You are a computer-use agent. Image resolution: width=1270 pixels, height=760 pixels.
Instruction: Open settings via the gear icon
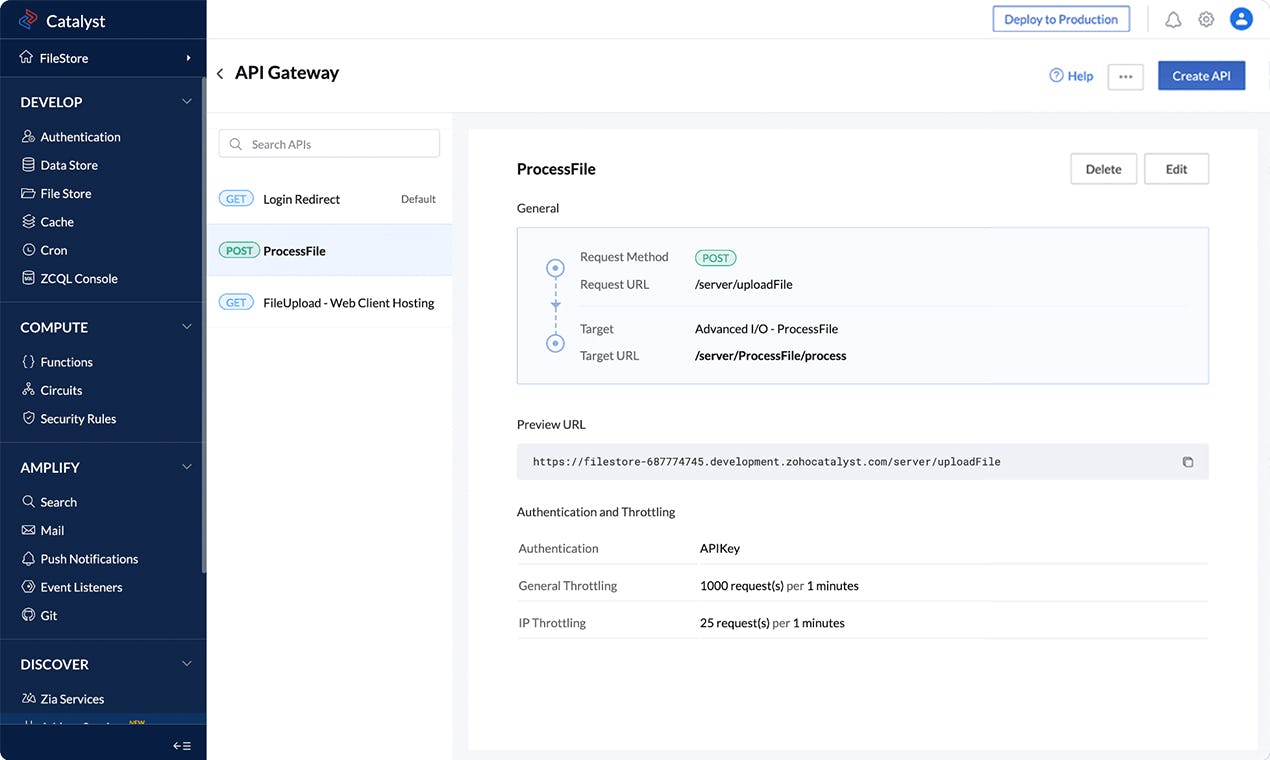(1206, 19)
